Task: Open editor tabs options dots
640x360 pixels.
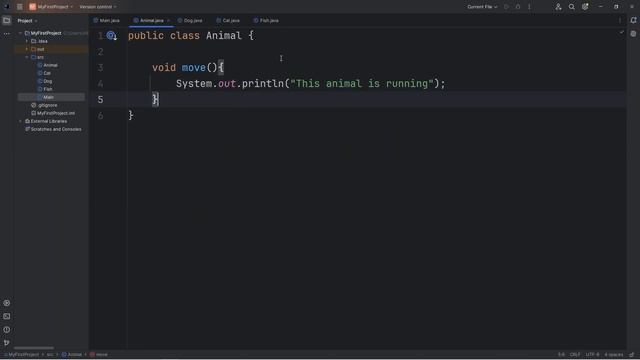Action: tap(620, 20)
